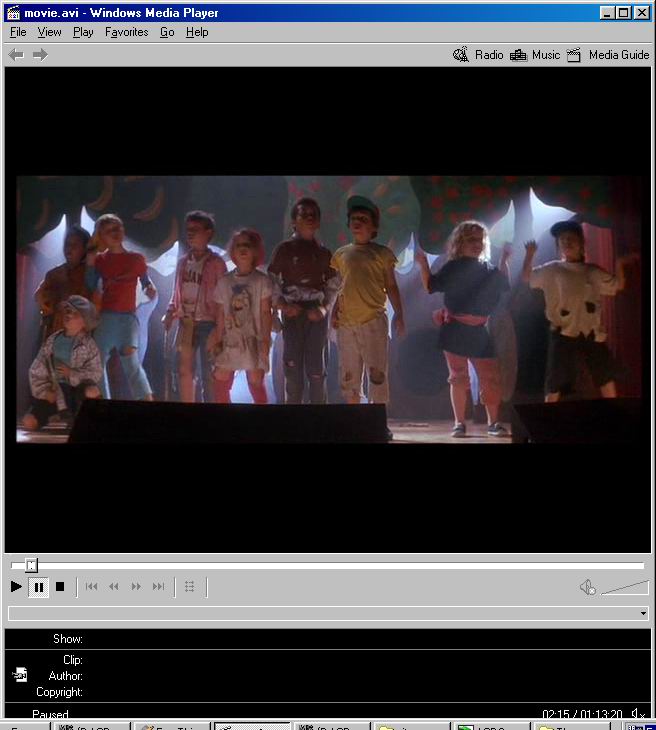Minimize the Windows Media Player window
Screen dimensions: 656x730
[x=606, y=13]
